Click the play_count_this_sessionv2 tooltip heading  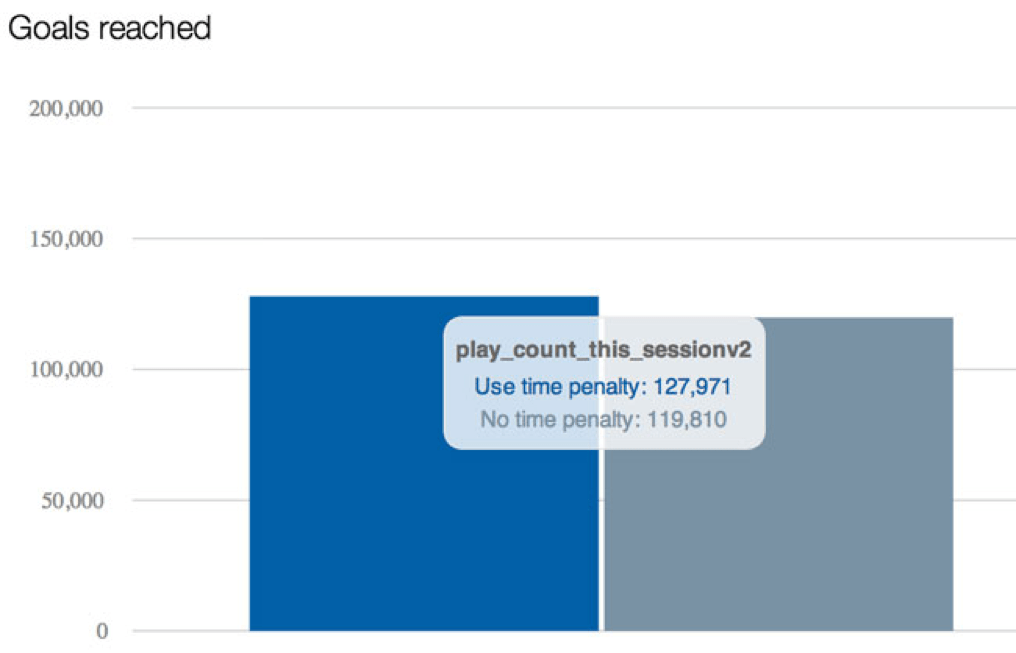tap(603, 351)
